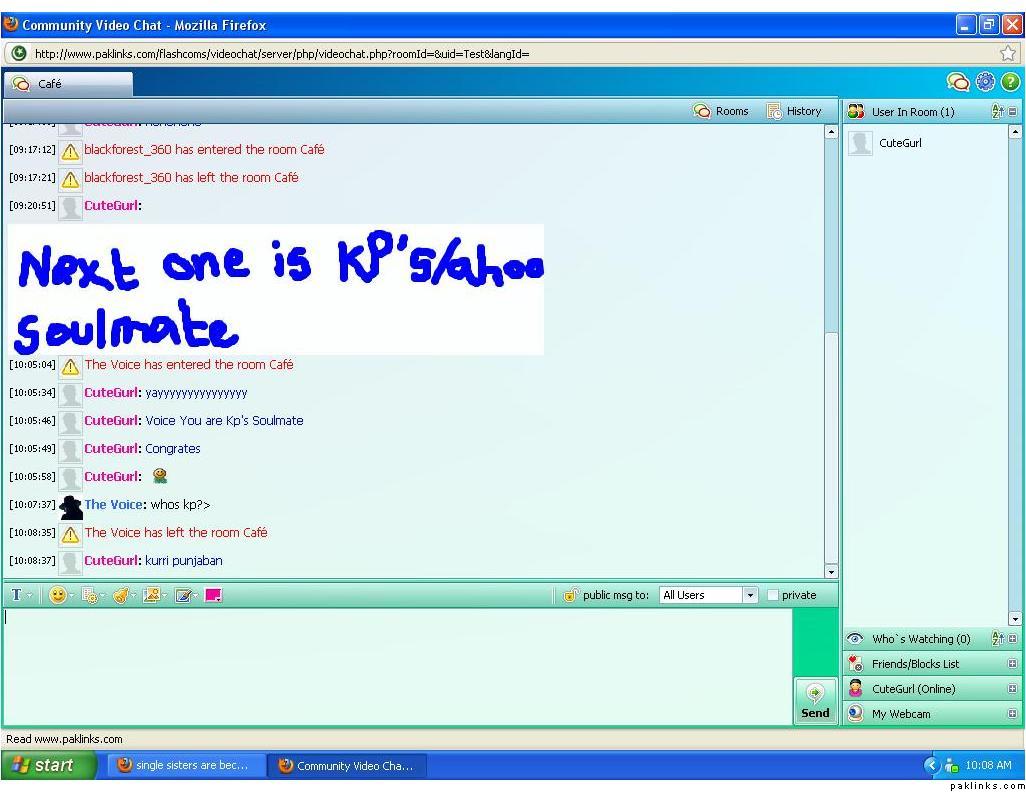Open the History view
The height and width of the screenshot is (792, 1026).
[x=794, y=112]
